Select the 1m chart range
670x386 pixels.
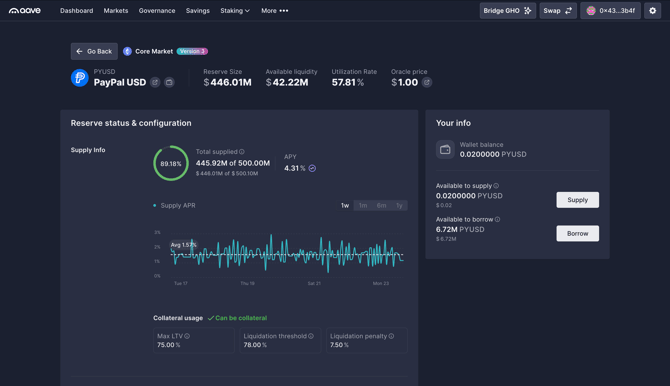coord(363,206)
